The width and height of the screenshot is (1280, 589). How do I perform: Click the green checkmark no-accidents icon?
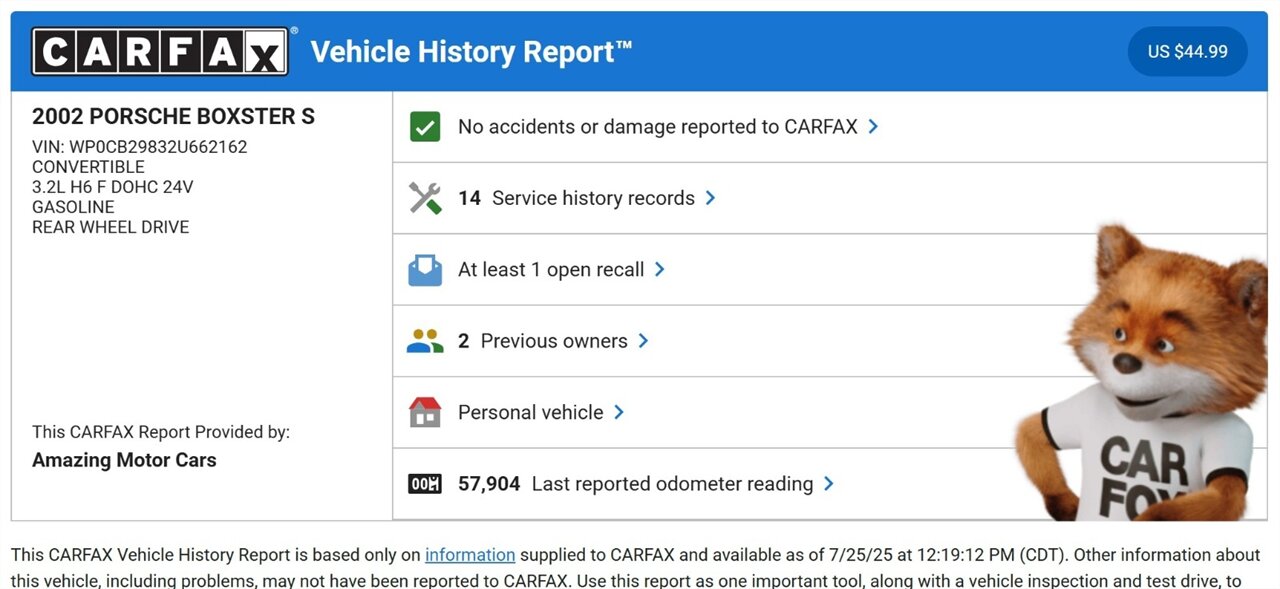coord(425,127)
